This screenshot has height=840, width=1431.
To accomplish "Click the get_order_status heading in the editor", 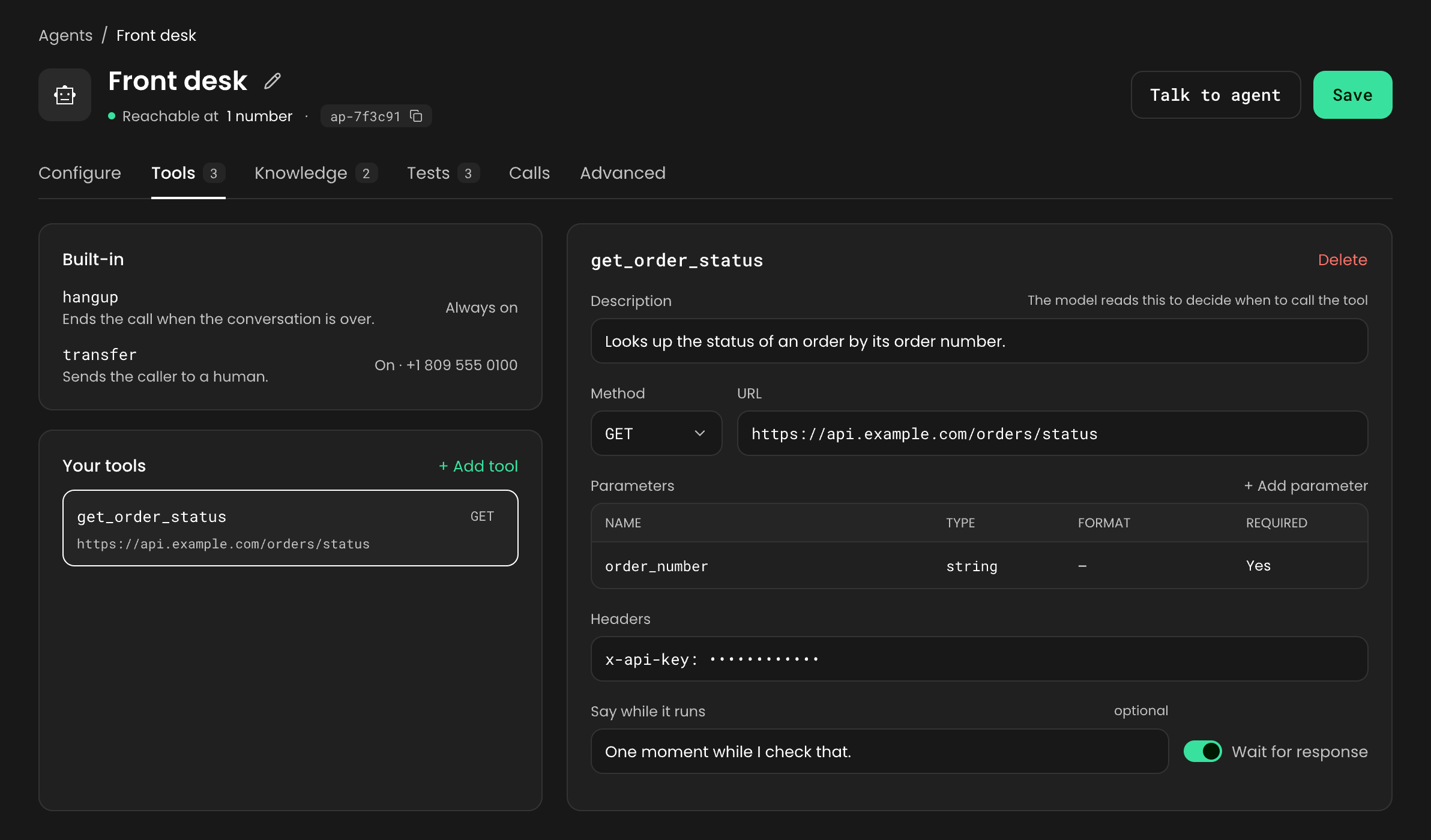I will click(677, 260).
